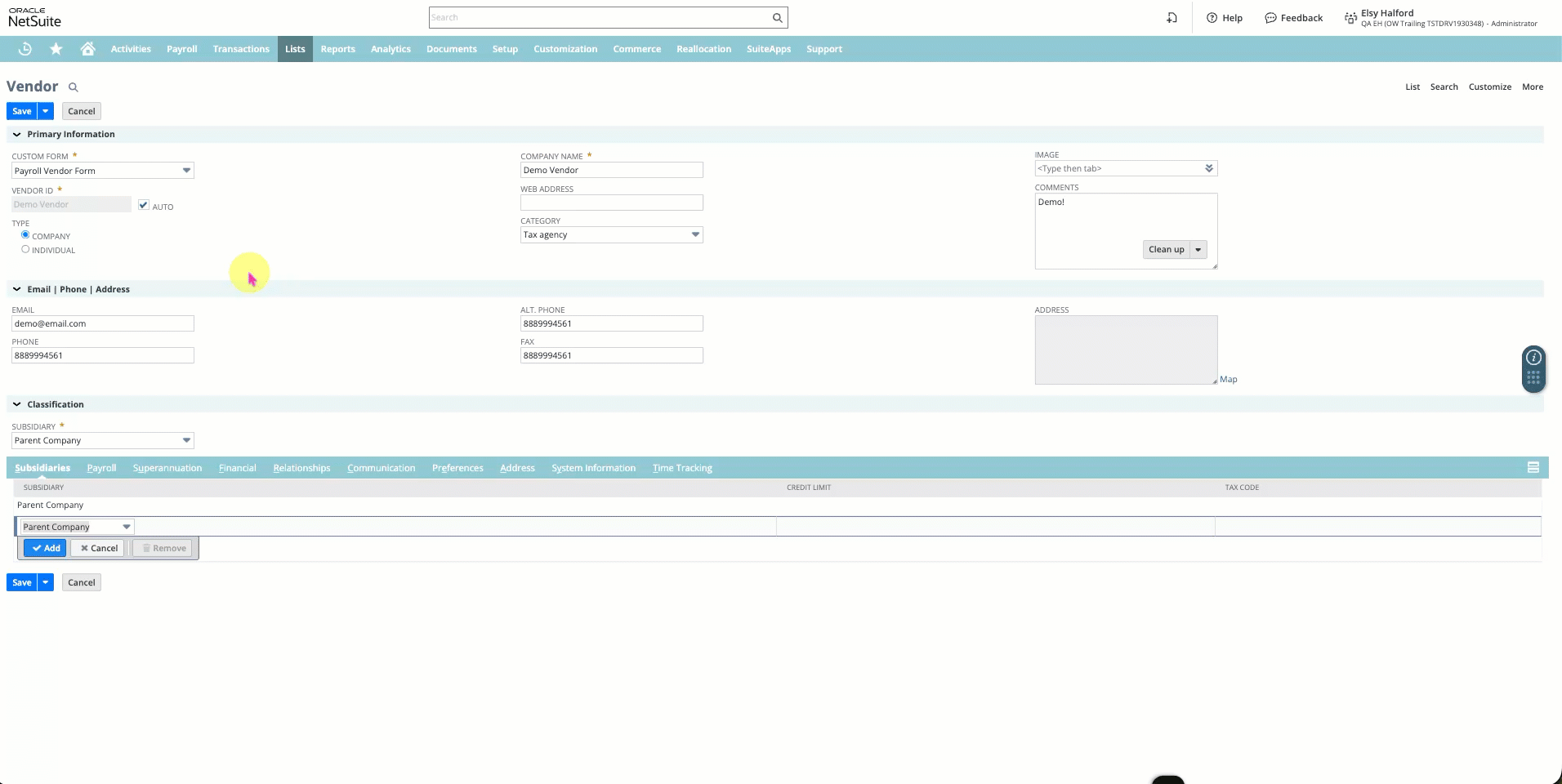Click the Alt. Phone input field

pyautogui.click(x=612, y=323)
